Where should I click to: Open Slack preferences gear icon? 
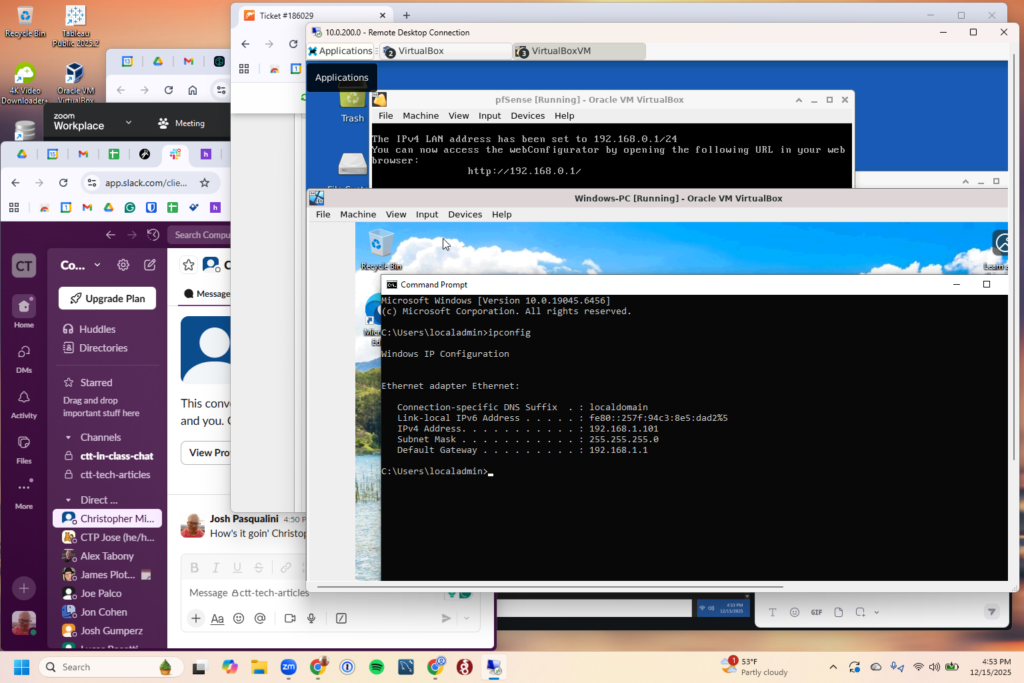coord(123,265)
